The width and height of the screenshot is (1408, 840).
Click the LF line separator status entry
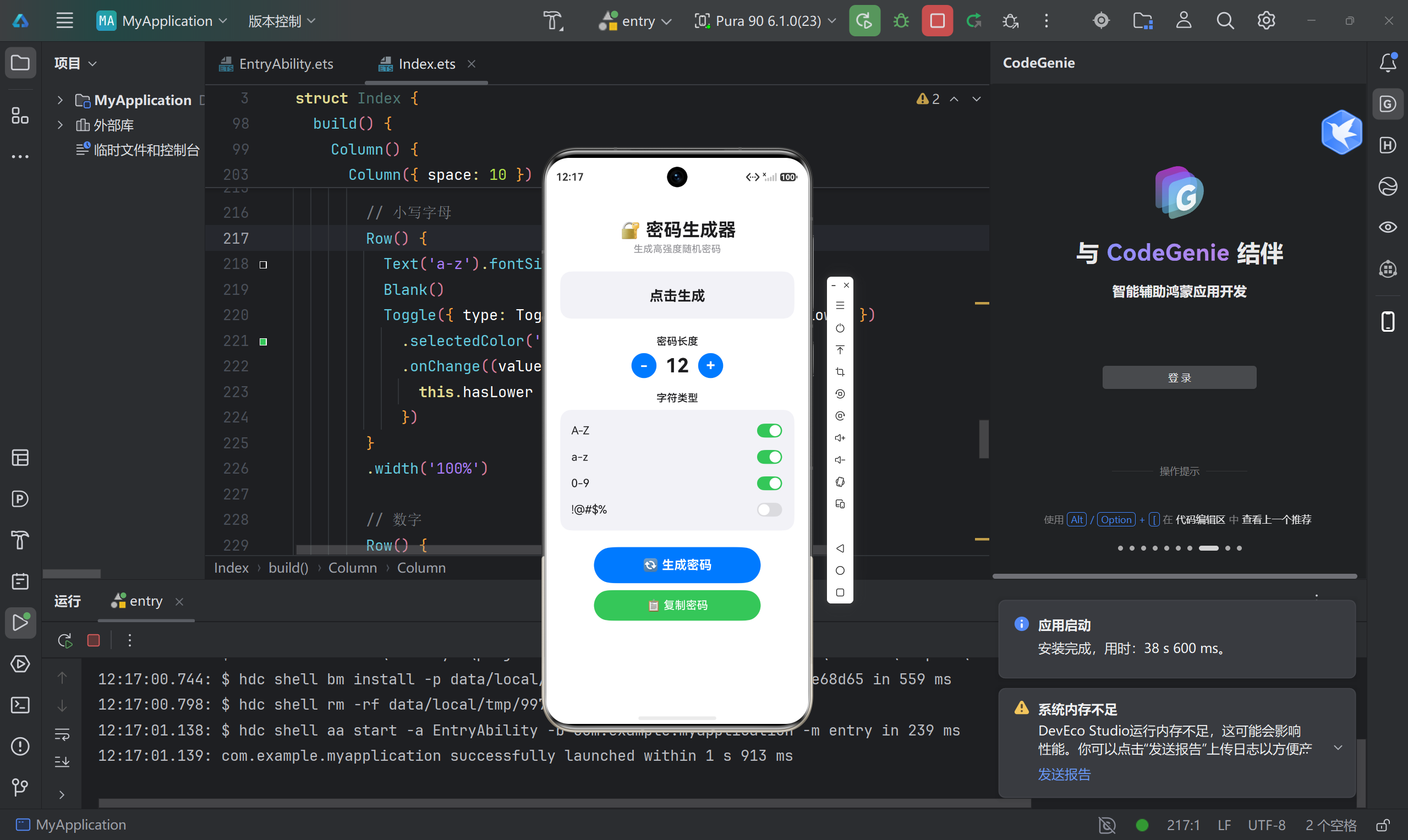[1224, 825]
